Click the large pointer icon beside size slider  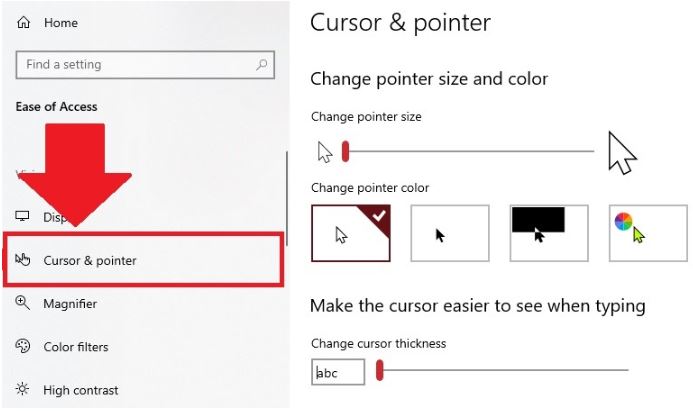(x=622, y=152)
